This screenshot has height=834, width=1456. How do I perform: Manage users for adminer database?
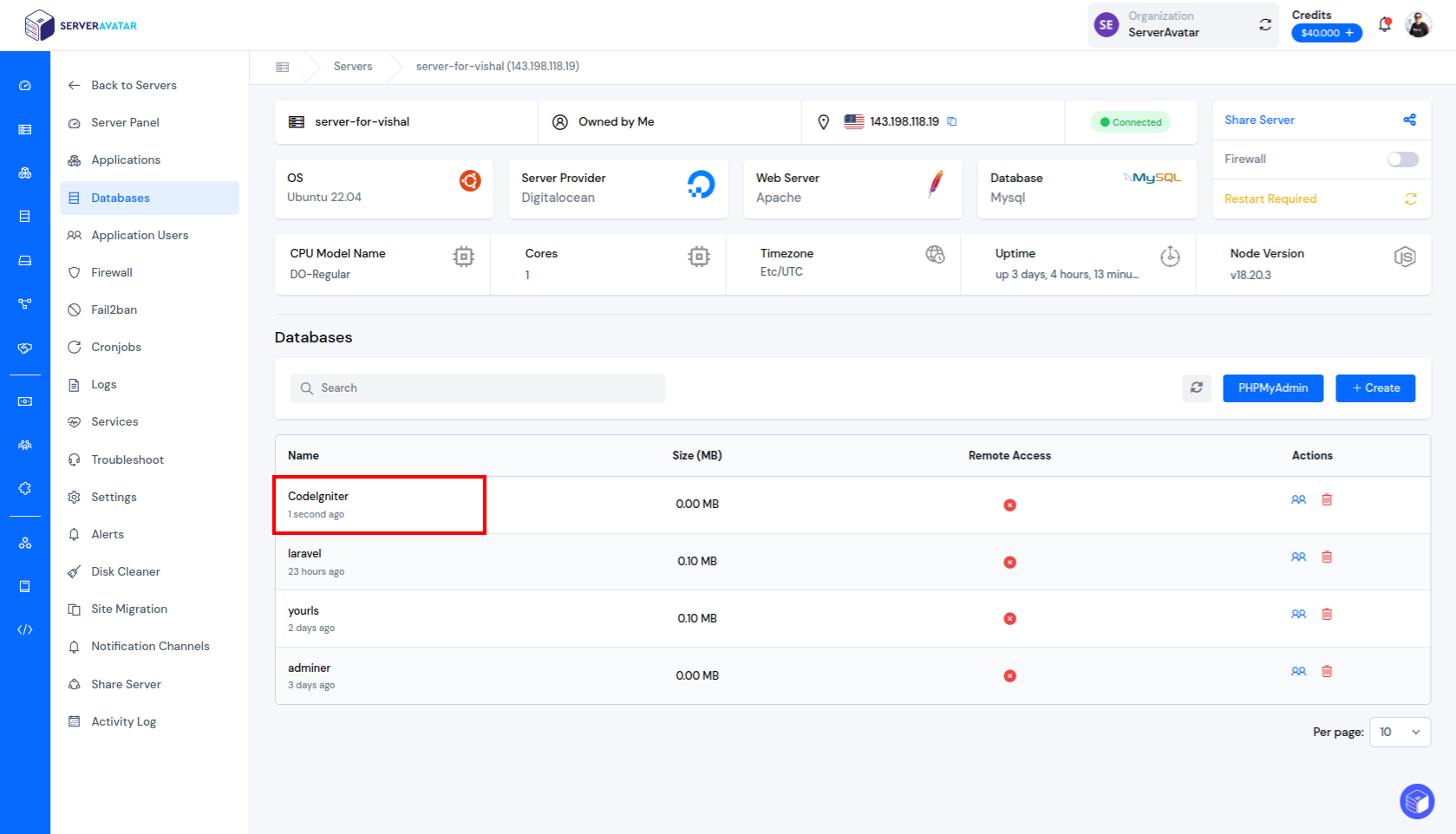(1298, 672)
